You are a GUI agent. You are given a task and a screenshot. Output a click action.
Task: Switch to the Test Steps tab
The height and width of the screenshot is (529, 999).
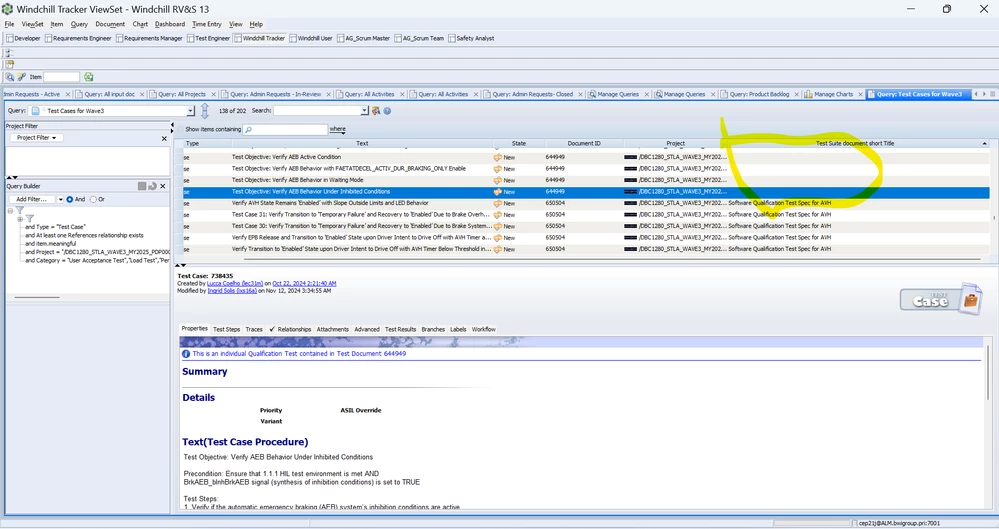point(226,330)
